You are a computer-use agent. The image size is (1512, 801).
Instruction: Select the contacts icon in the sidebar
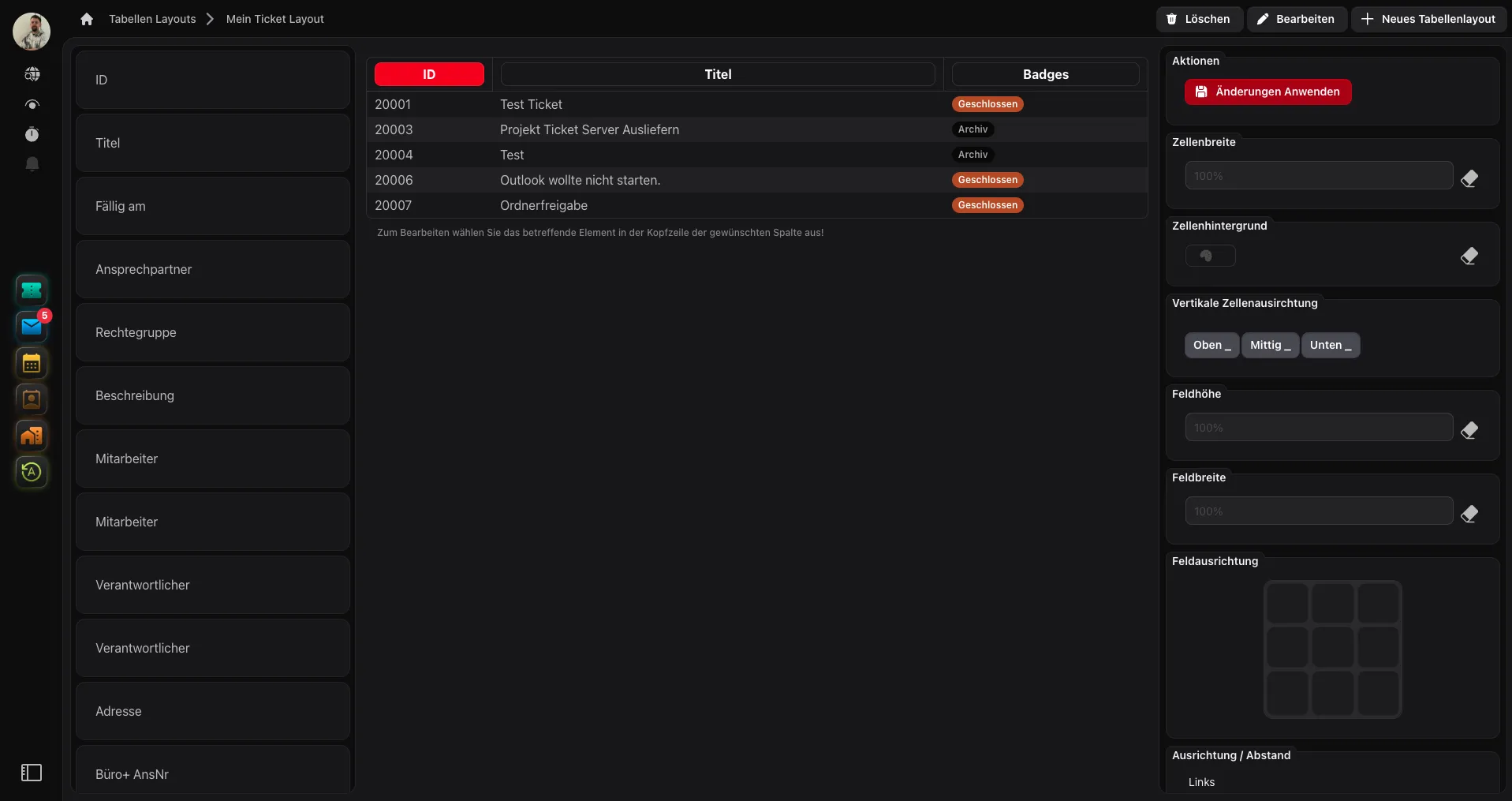coord(32,399)
